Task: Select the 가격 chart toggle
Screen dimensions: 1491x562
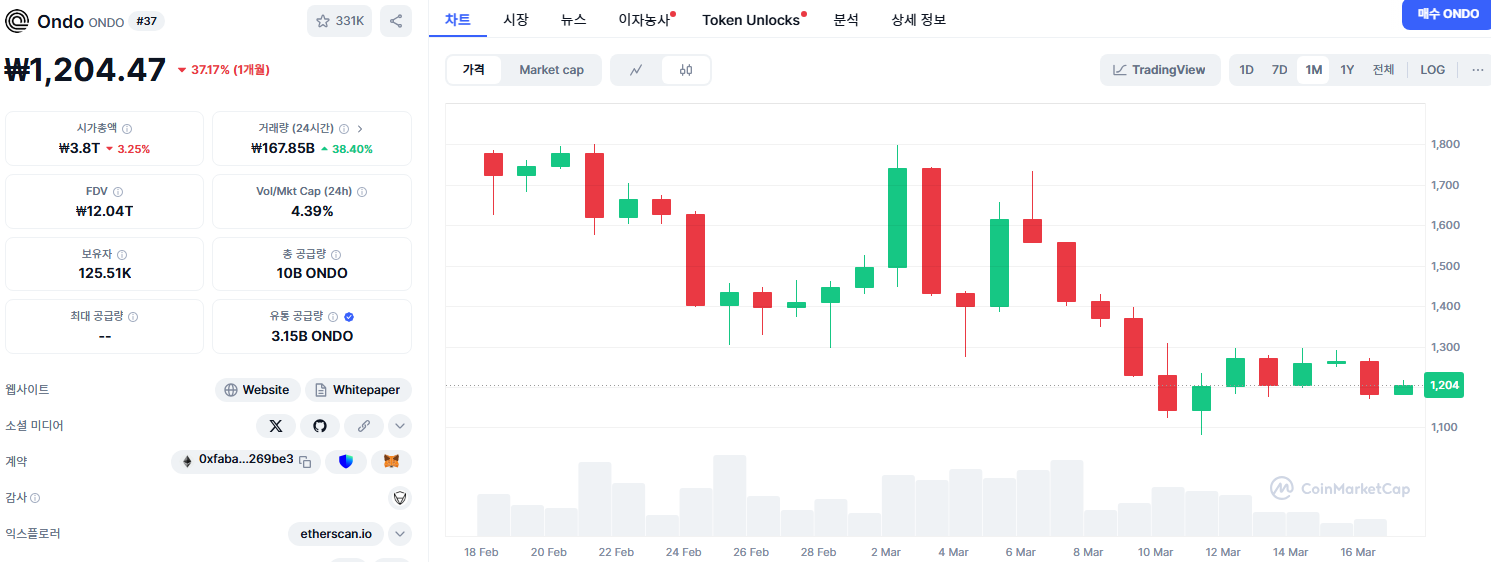Action: tap(474, 70)
